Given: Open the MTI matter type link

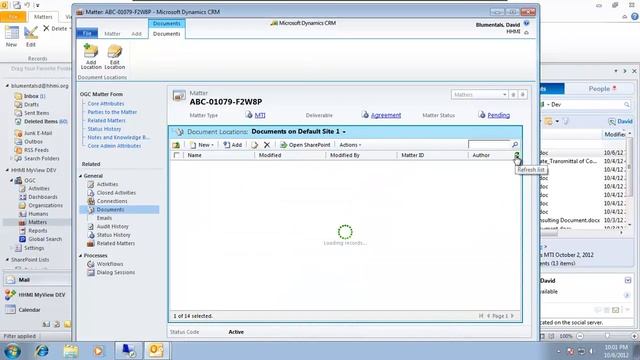Looking at the screenshot, I should coord(260,116).
